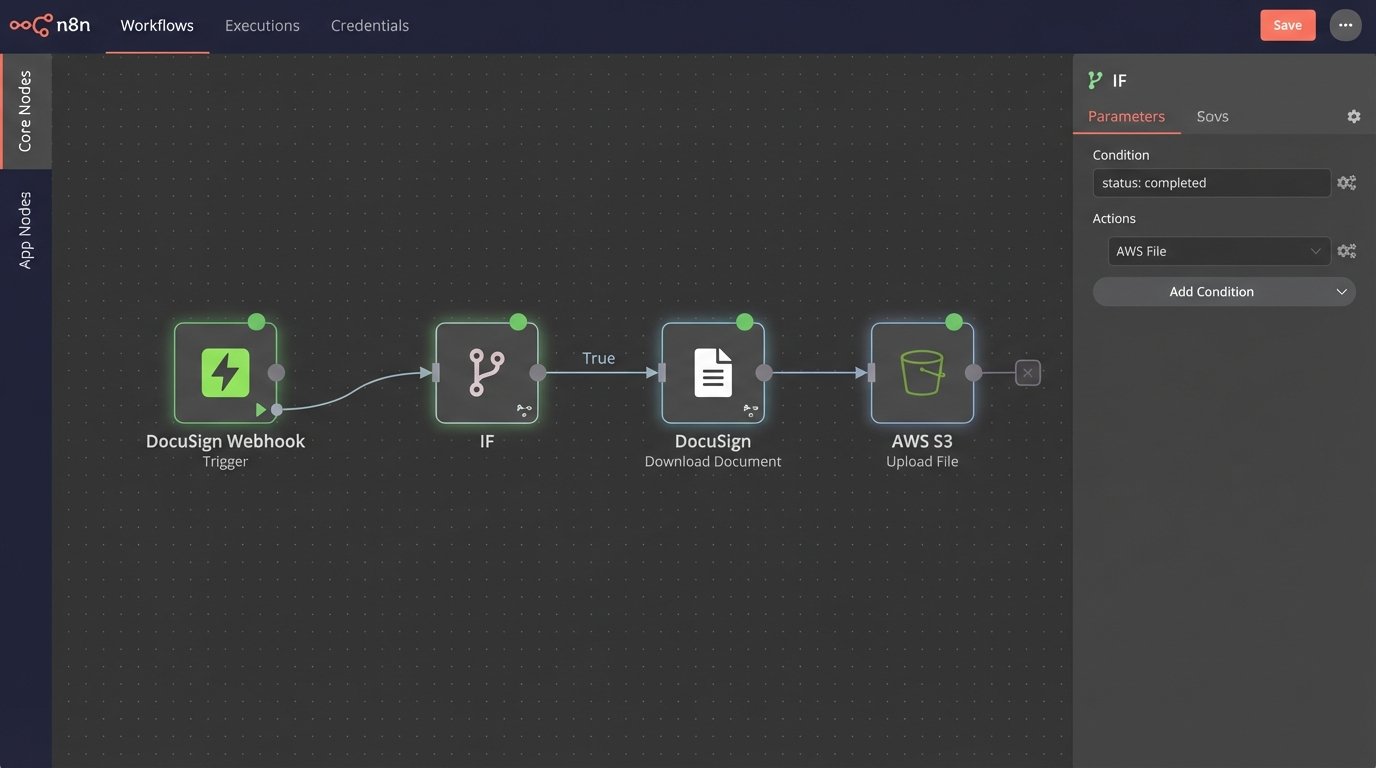1376x768 pixels.
Task: Click the settings gear in the node panel
Action: point(1353,116)
